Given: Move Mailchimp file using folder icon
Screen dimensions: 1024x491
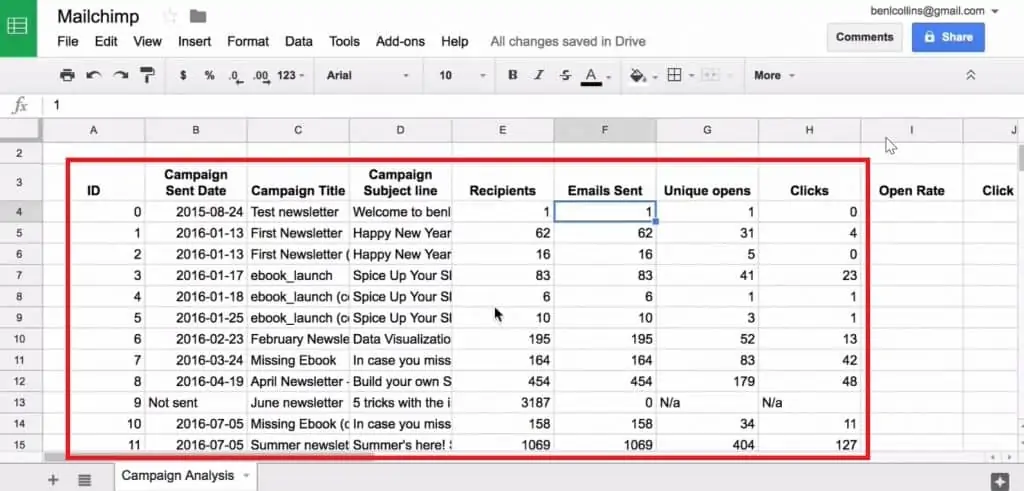Looking at the screenshot, I should 198,16.
